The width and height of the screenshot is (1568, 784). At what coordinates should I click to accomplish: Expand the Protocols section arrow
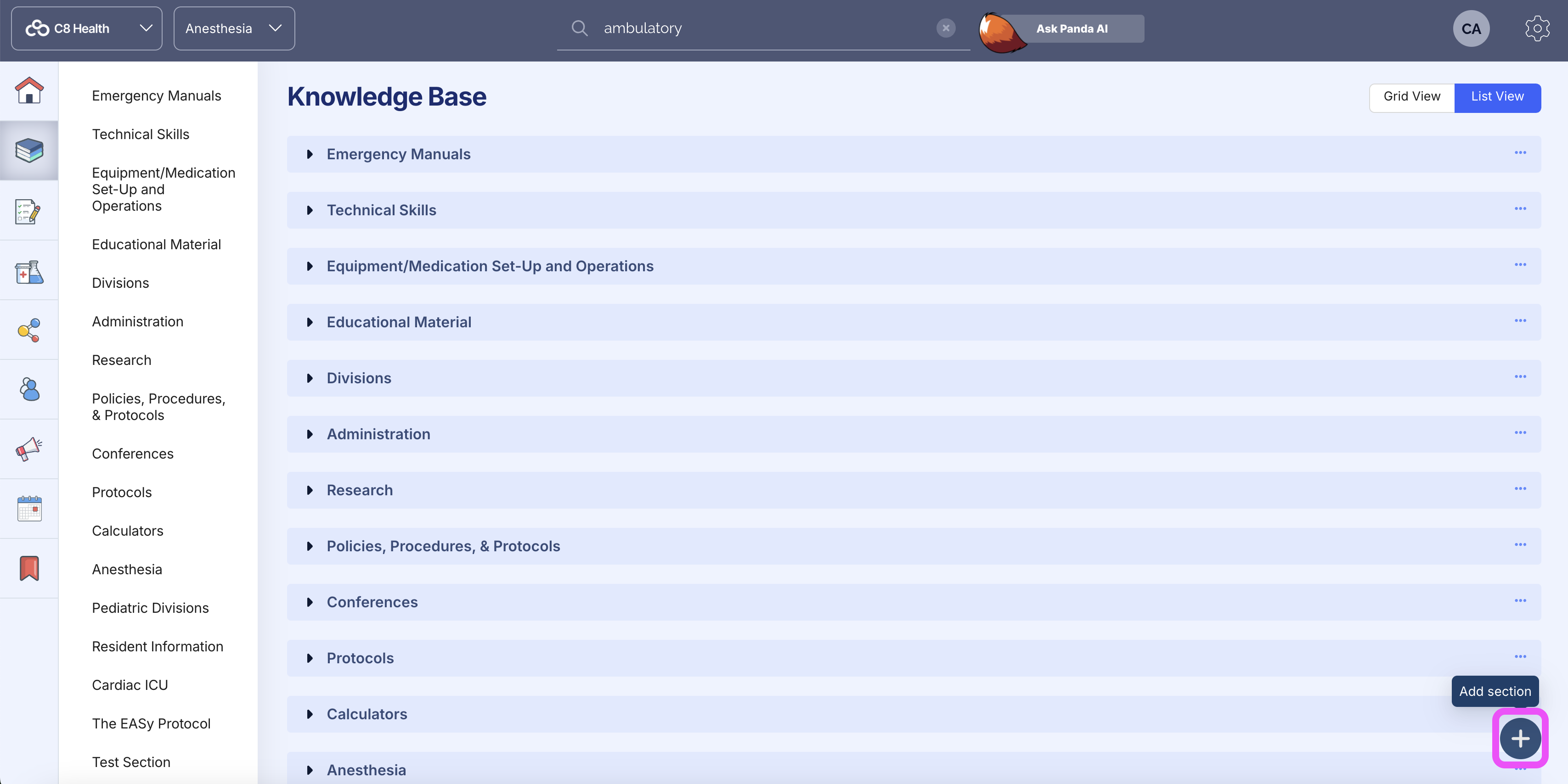click(310, 658)
